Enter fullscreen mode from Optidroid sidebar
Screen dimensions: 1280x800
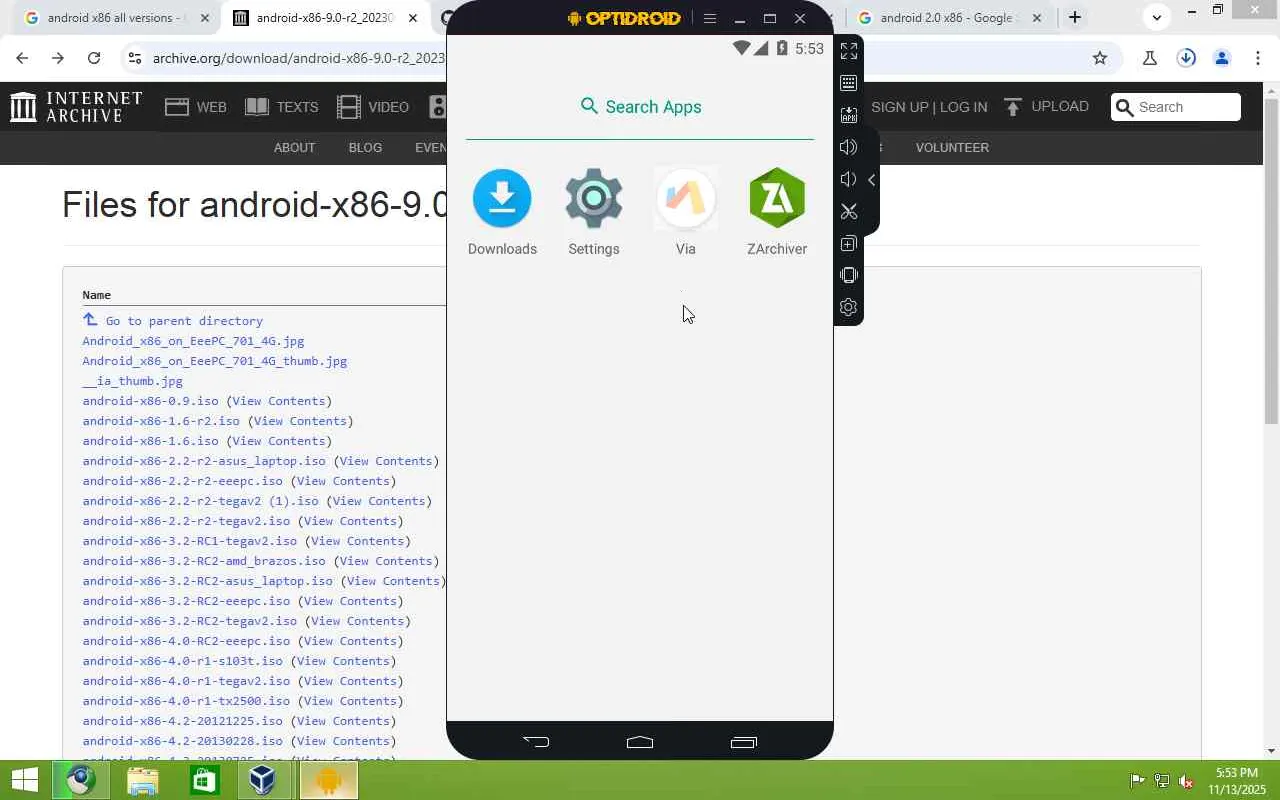(x=849, y=51)
